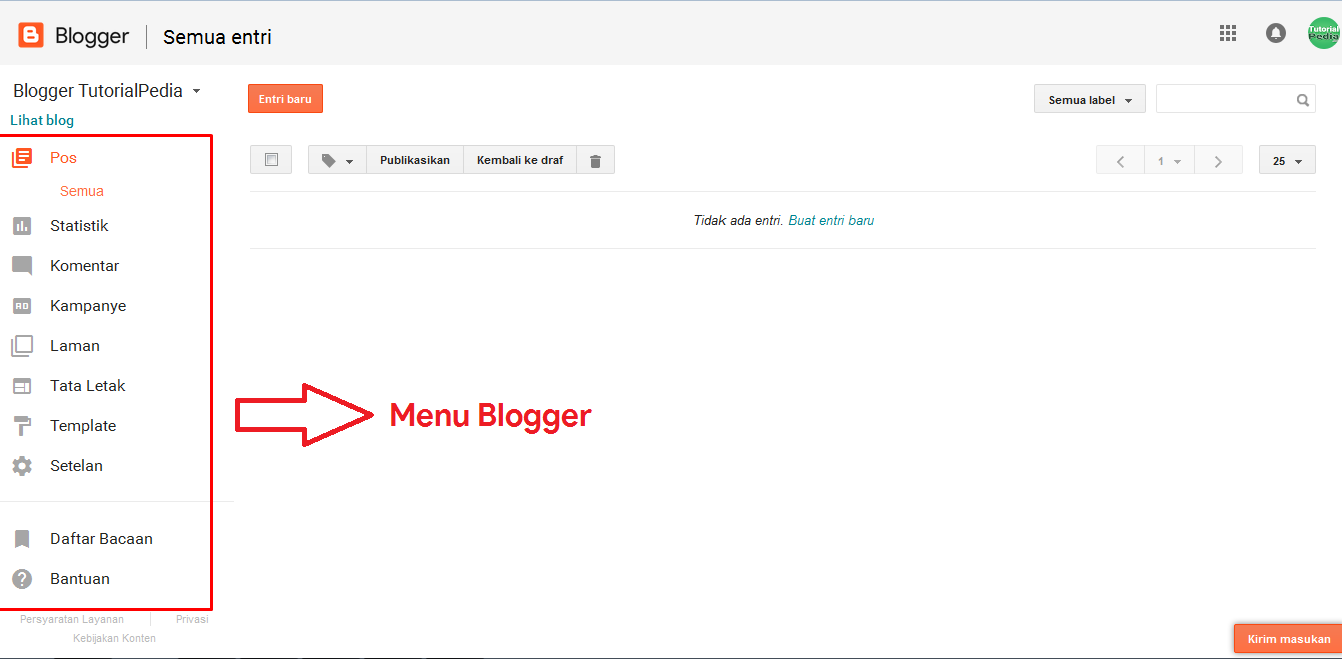Open the Semua label filter dropdown
The image size is (1342, 659).
click(x=1090, y=100)
